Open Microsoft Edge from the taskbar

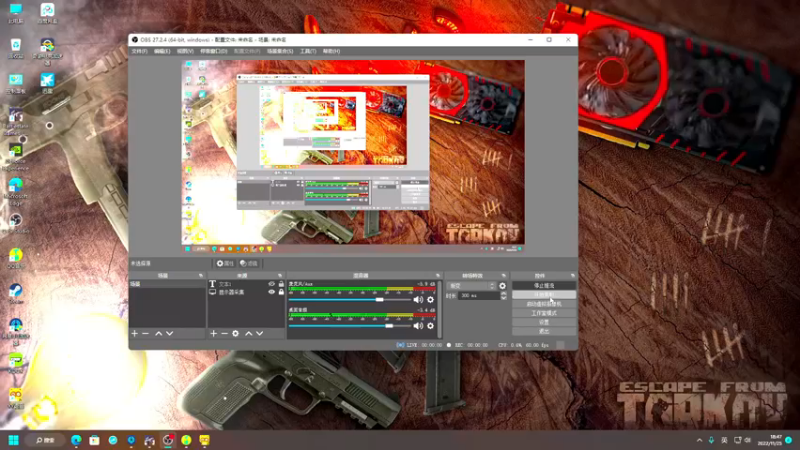click(76, 440)
